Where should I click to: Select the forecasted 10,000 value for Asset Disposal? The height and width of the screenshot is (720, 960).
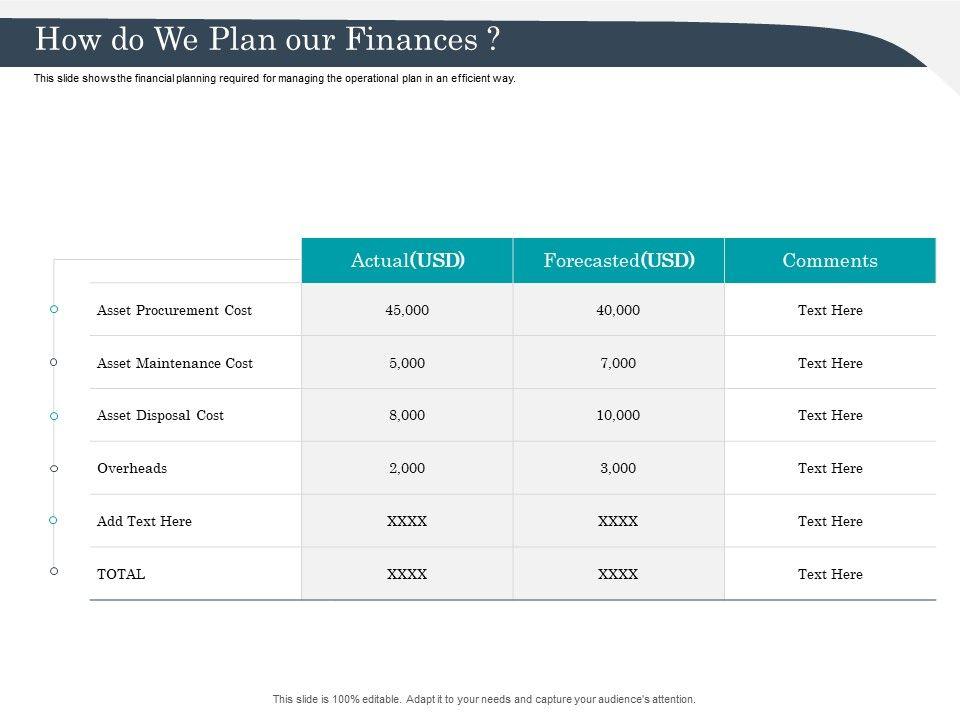[618, 415]
